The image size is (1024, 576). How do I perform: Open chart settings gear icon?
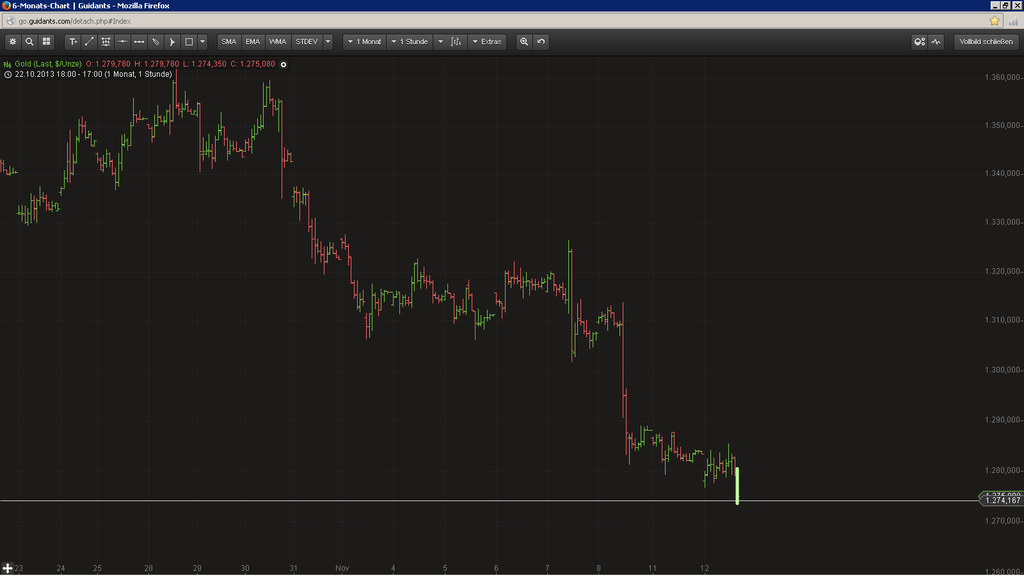[12, 42]
